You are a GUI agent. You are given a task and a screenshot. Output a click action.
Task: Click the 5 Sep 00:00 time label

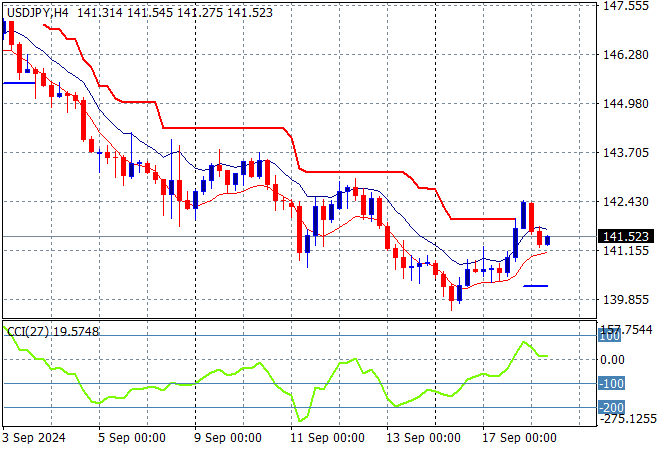pyautogui.click(x=132, y=438)
